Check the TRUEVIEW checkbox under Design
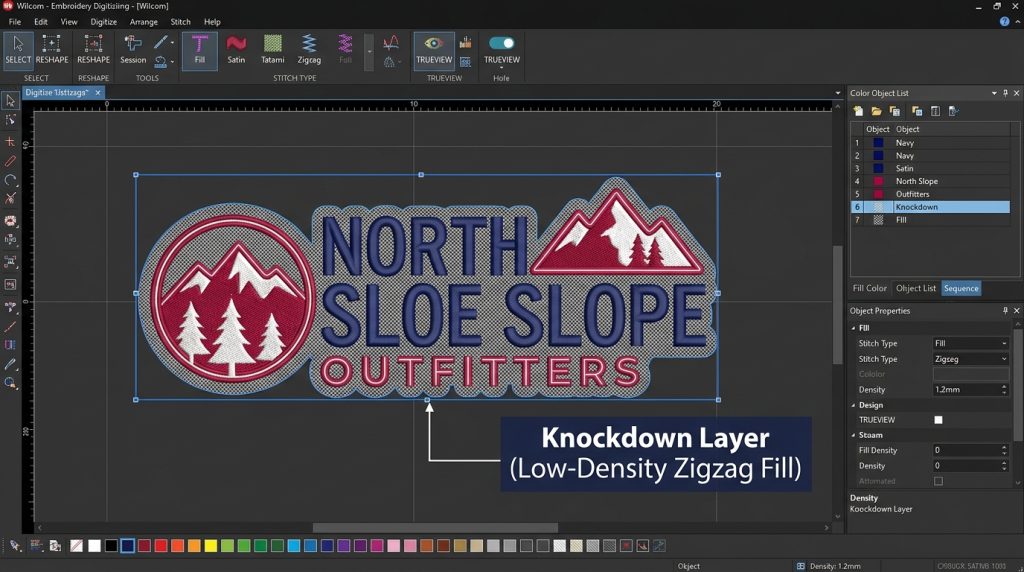The width and height of the screenshot is (1024, 572). (938, 420)
